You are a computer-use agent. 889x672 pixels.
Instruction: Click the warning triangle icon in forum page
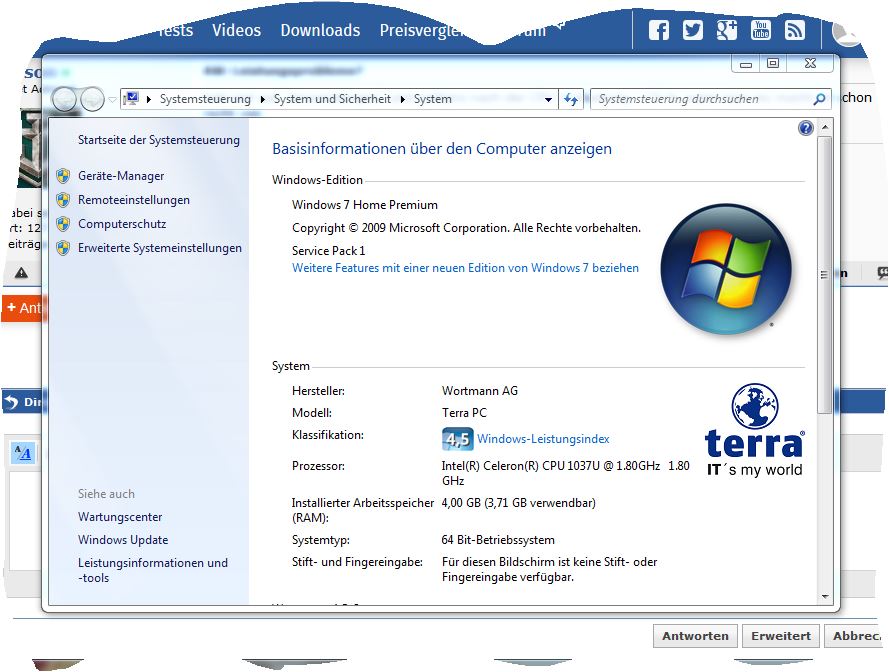point(22,273)
